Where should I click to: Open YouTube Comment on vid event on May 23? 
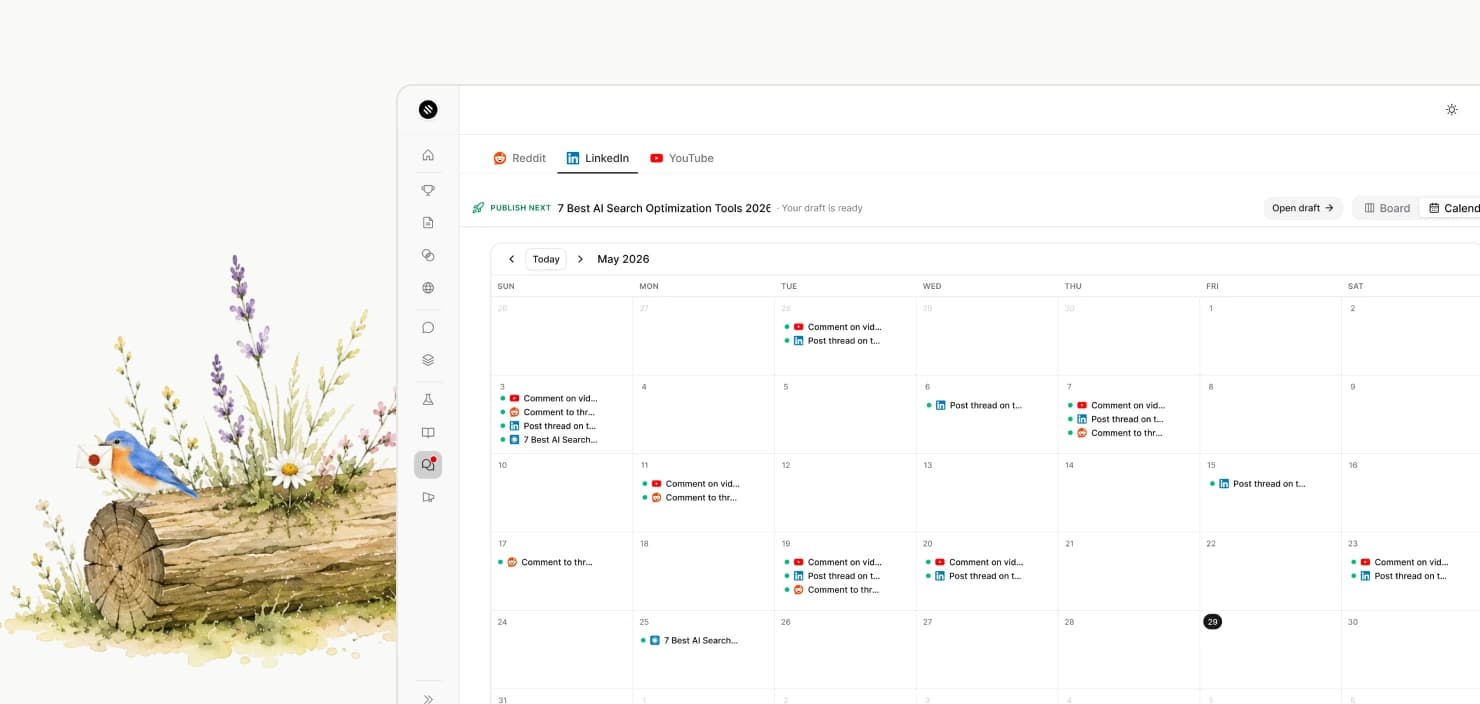[x=1400, y=562]
